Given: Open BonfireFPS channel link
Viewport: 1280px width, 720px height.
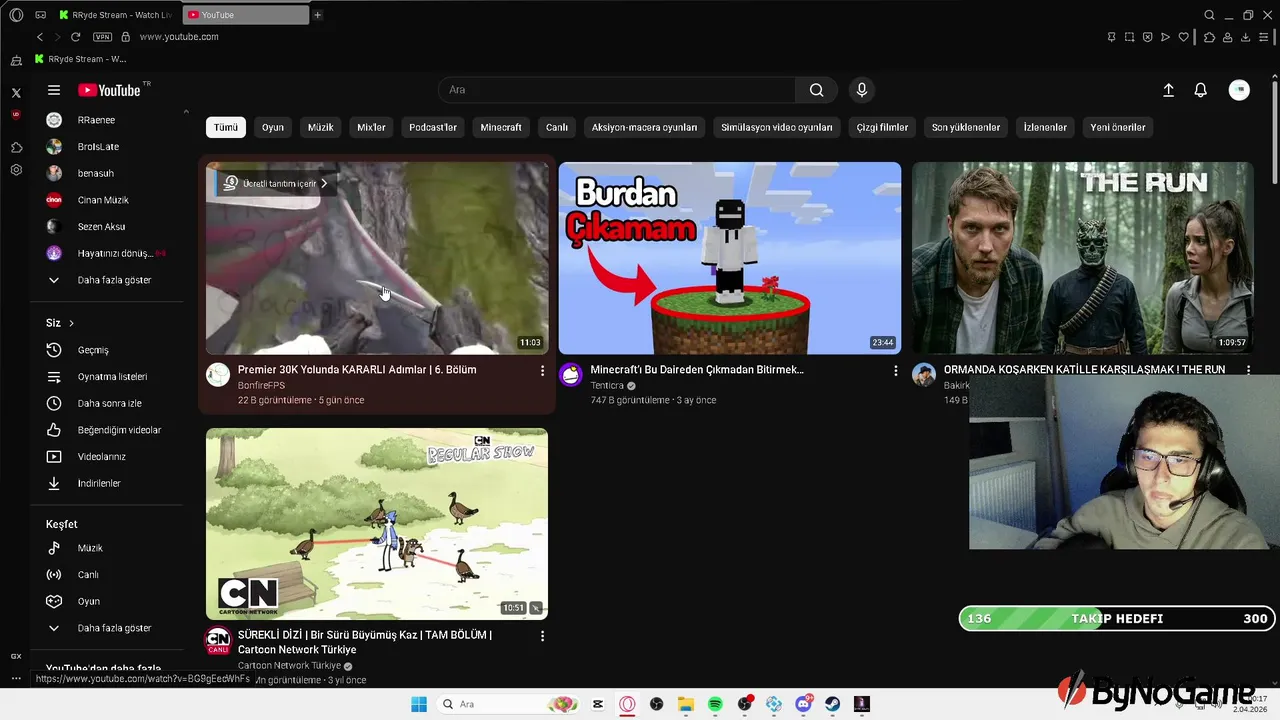Looking at the screenshot, I should (x=261, y=385).
